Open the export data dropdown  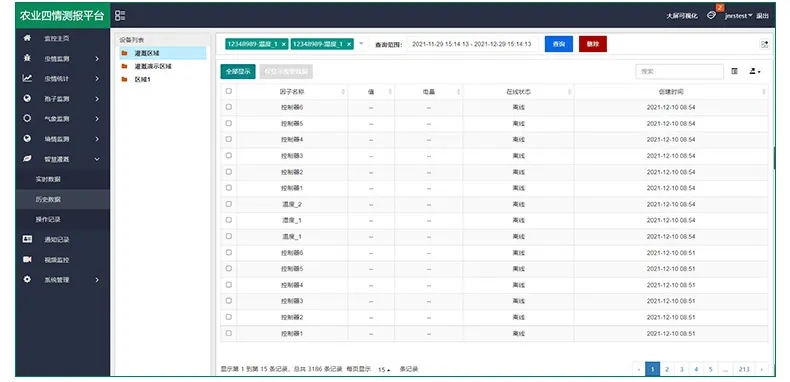point(755,72)
